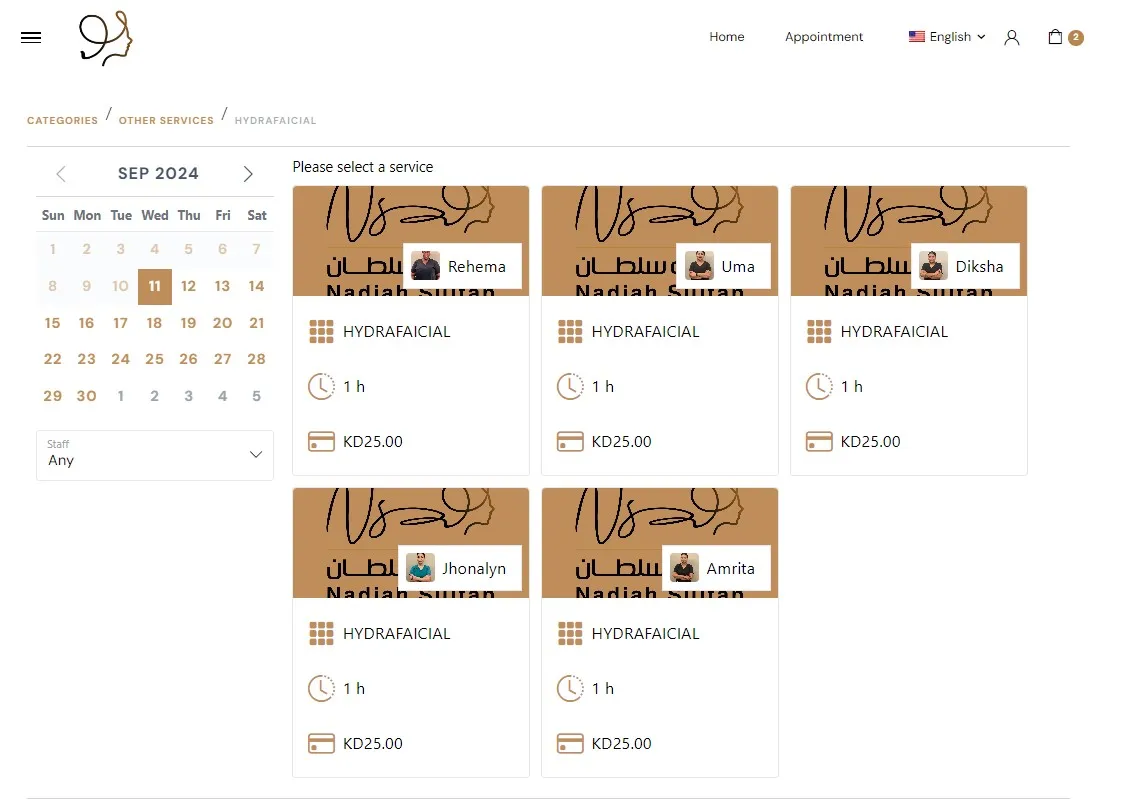1126x808 pixels.
Task: Click the SEP 2024 month label
Action: point(158,174)
